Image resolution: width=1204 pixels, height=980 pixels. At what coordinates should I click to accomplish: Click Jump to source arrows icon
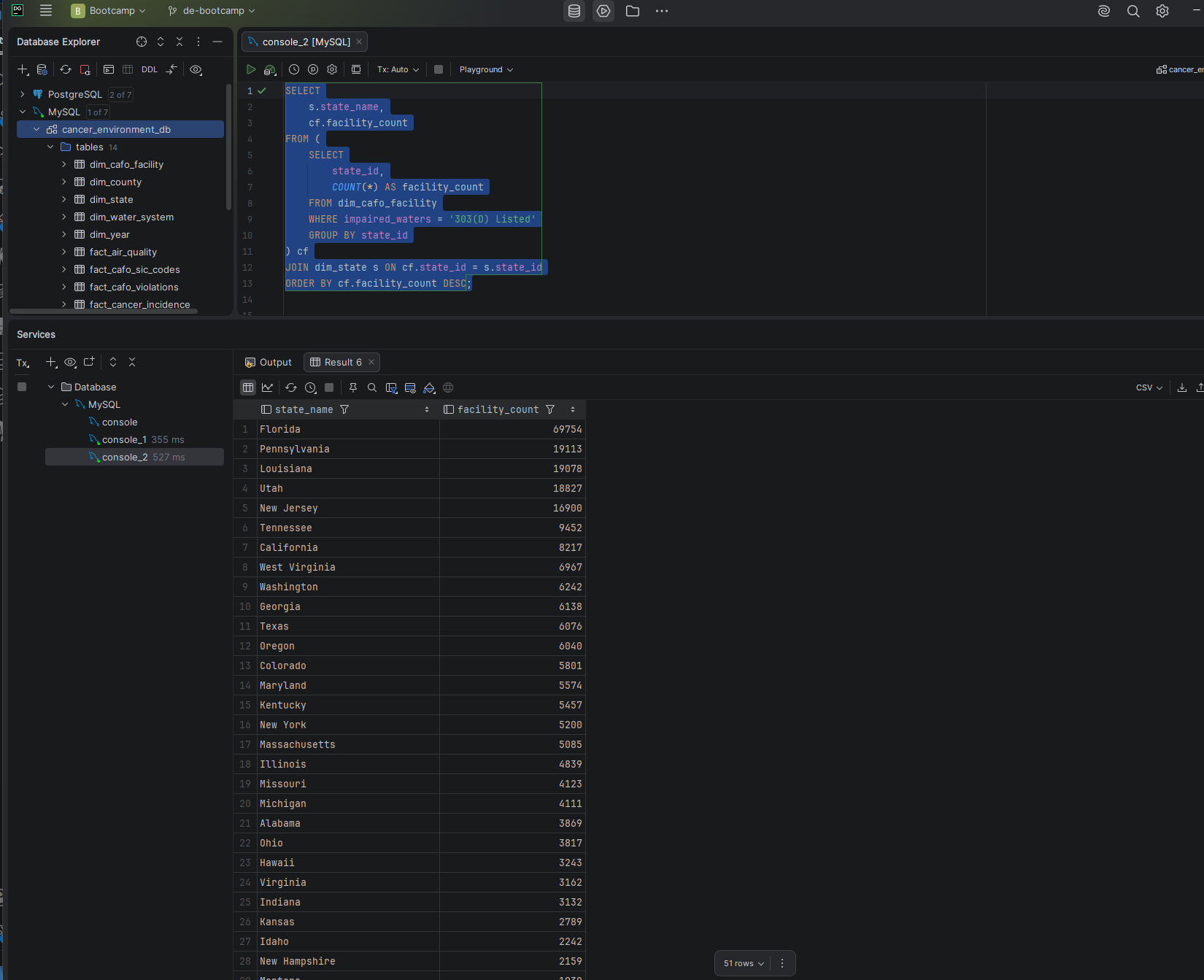click(171, 69)
